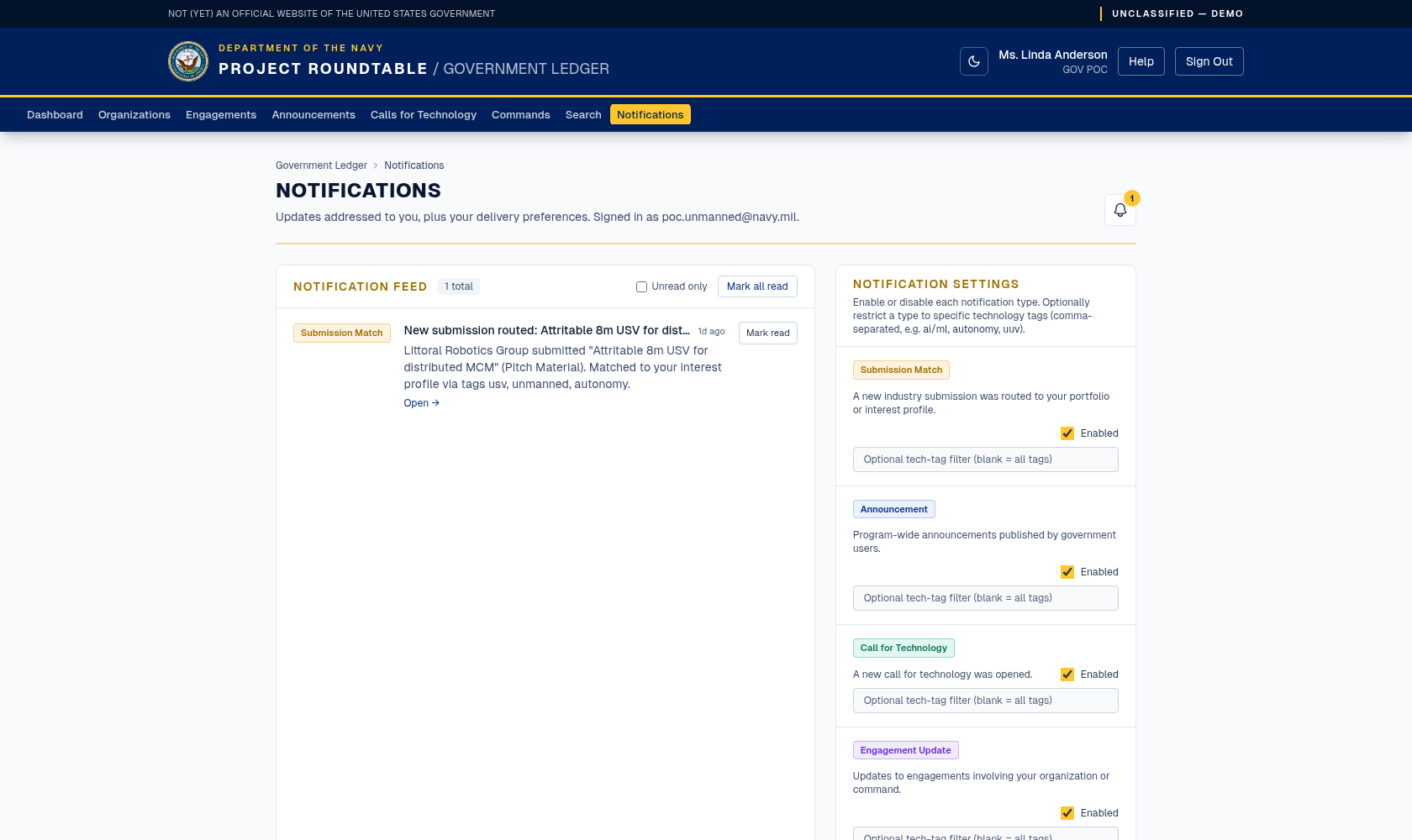Viewport: 1412px width, 840px height.
Task: Click the Announcement label in settings
Action: (x=894, y=509)
